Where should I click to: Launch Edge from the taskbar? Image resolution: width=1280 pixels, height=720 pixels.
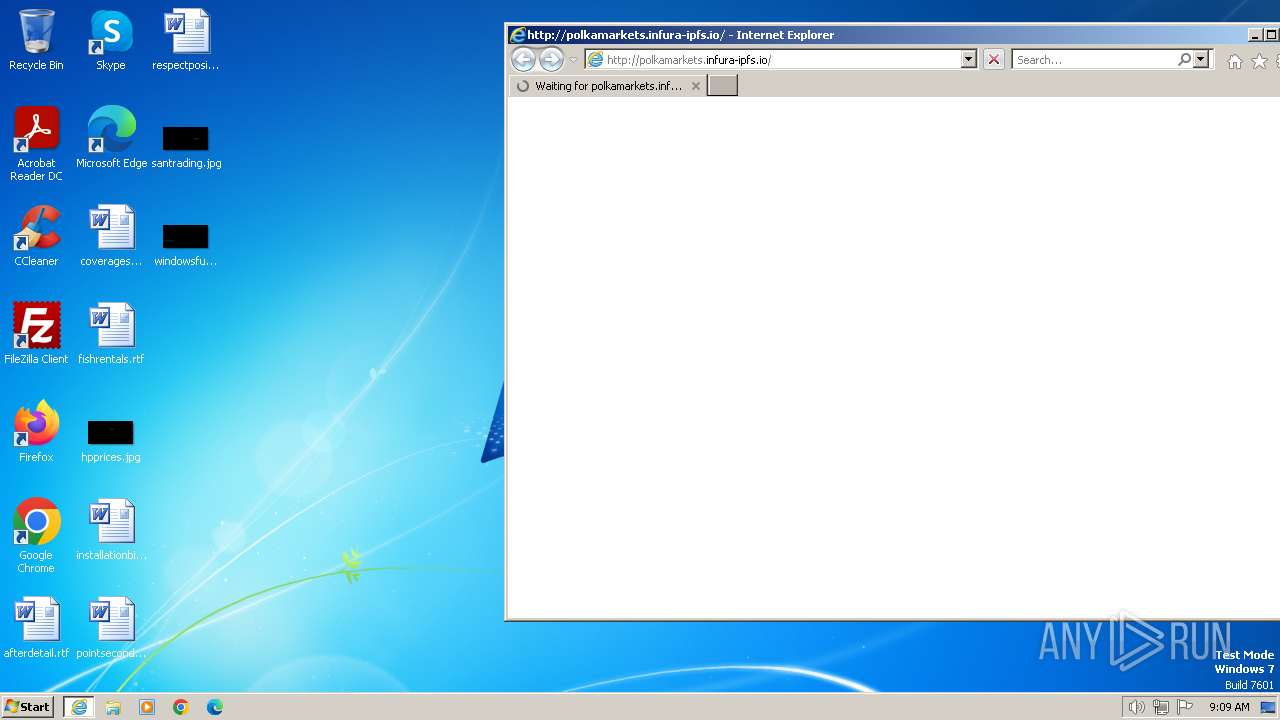point(215,707)
